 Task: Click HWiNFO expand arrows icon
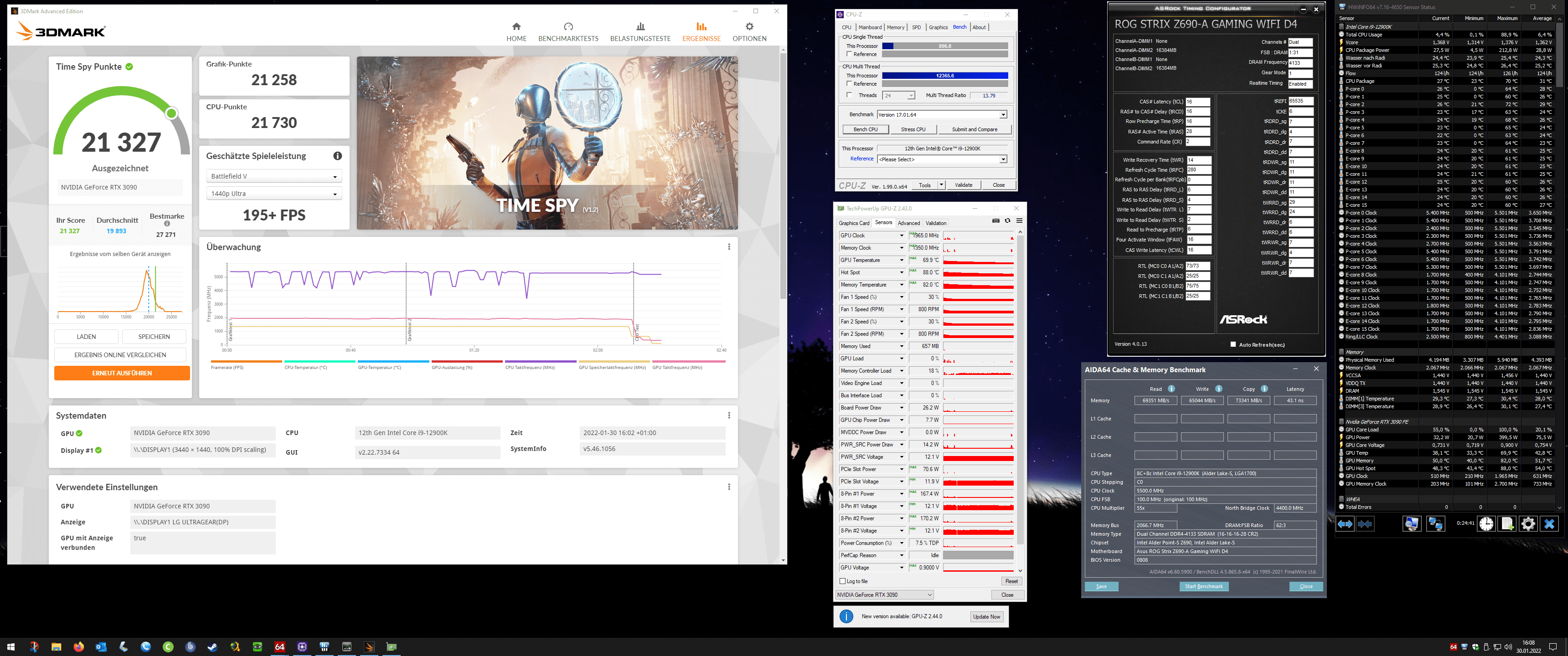[x=1345, y=523]
